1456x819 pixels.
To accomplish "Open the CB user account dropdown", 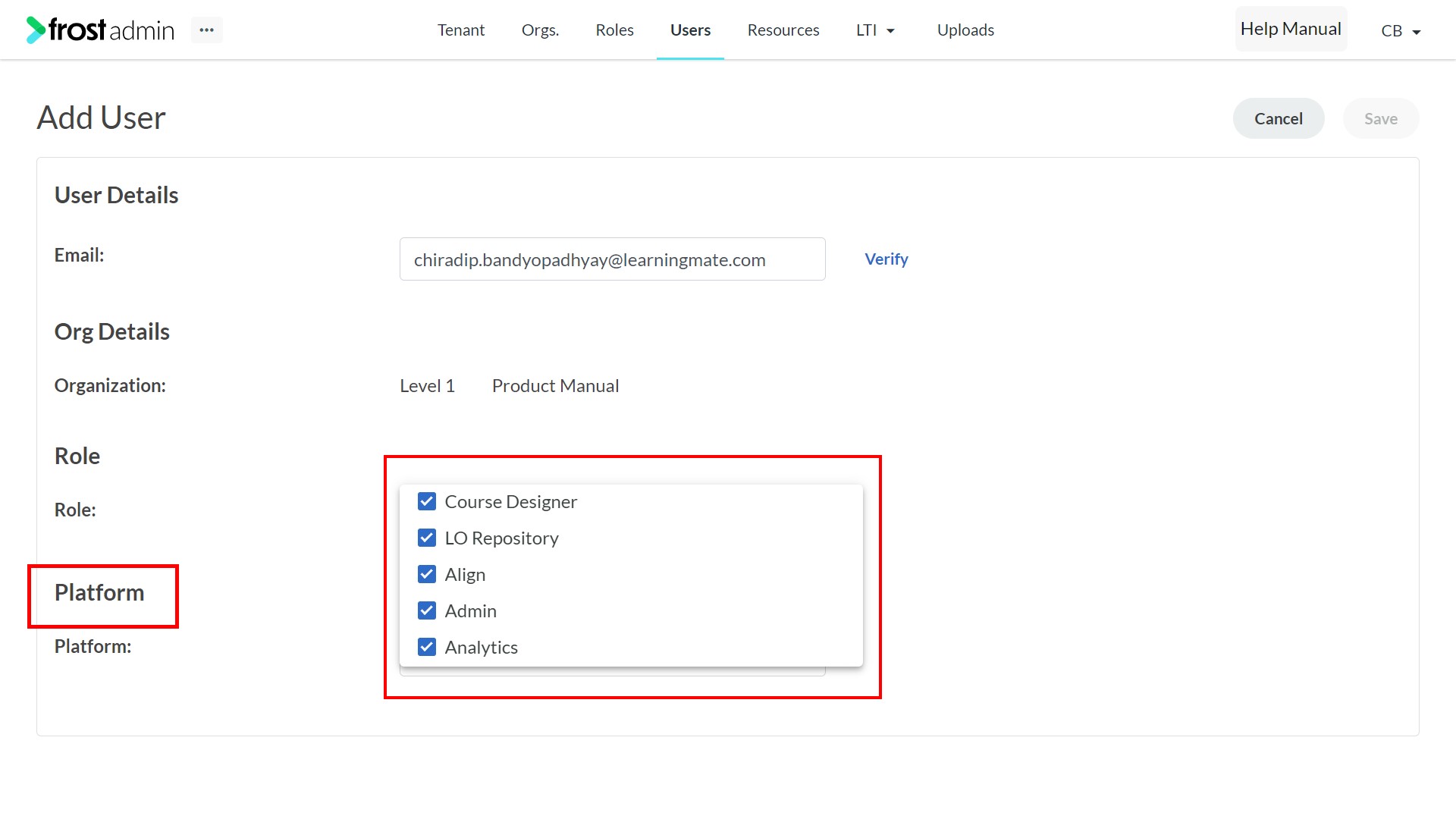I will [1401, 31].
